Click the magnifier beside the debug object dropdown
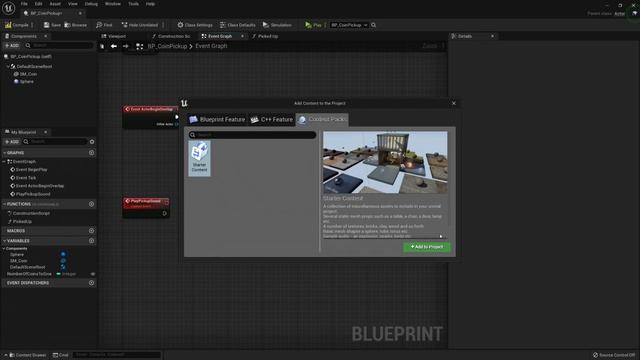This screenshot has width=640, height=360. pos(373,25)
